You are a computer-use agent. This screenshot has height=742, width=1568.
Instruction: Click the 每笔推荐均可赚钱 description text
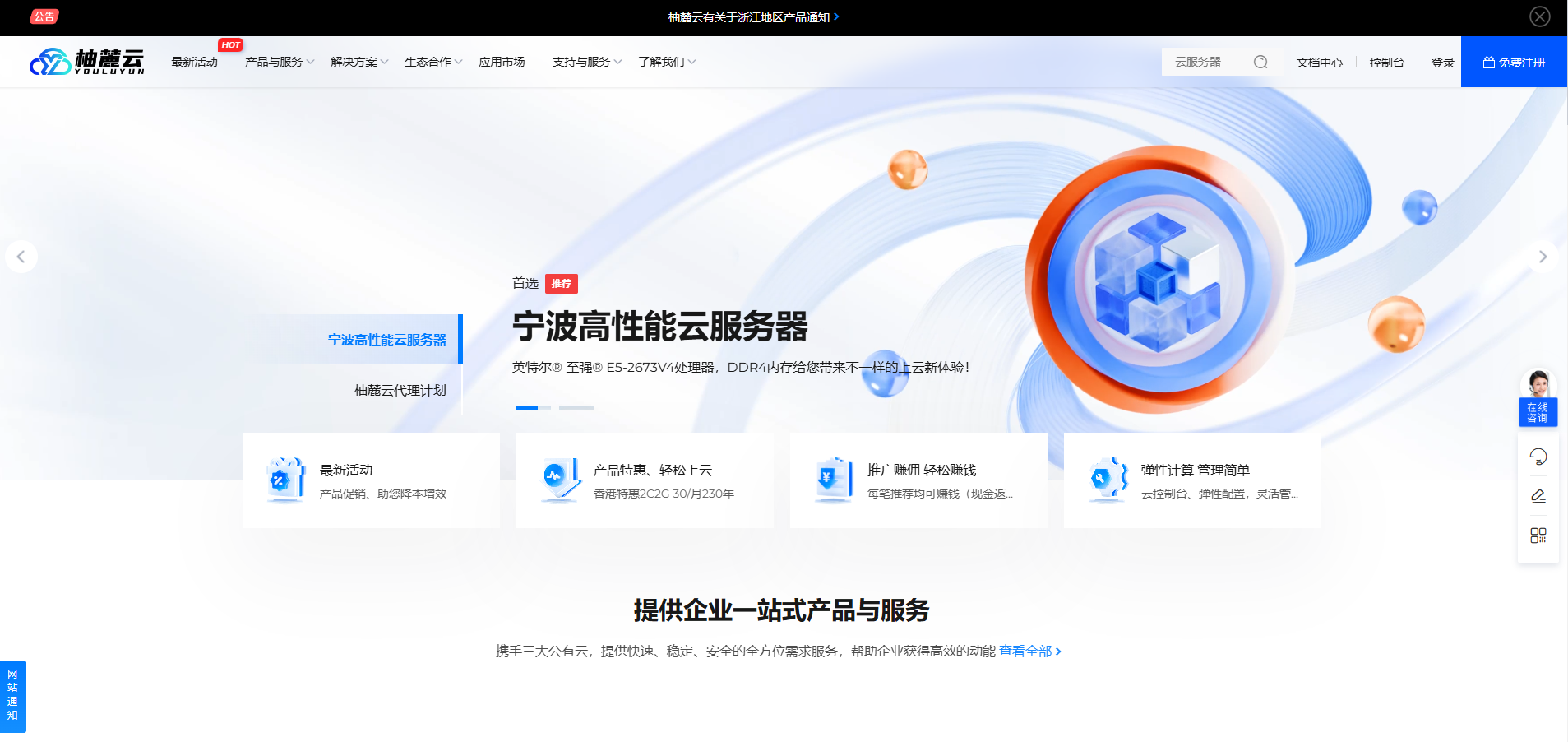pos(940,494)
